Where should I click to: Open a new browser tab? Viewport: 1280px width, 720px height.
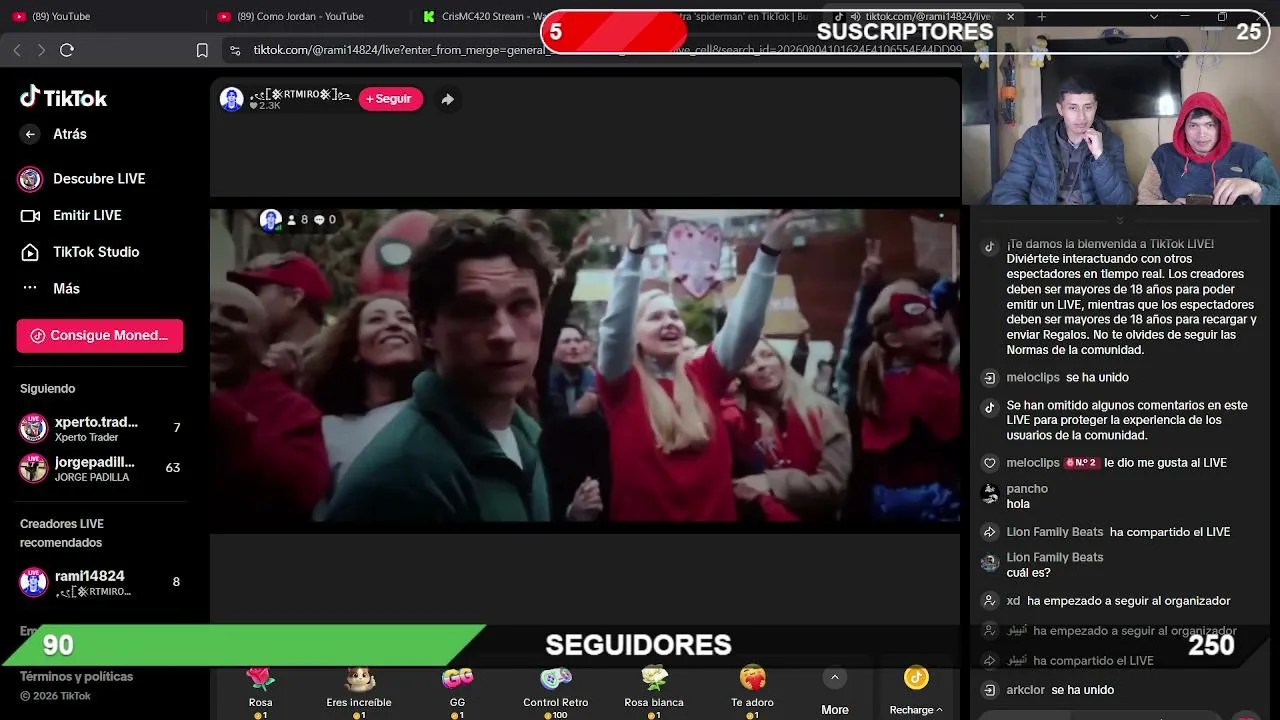point(1041,16)
